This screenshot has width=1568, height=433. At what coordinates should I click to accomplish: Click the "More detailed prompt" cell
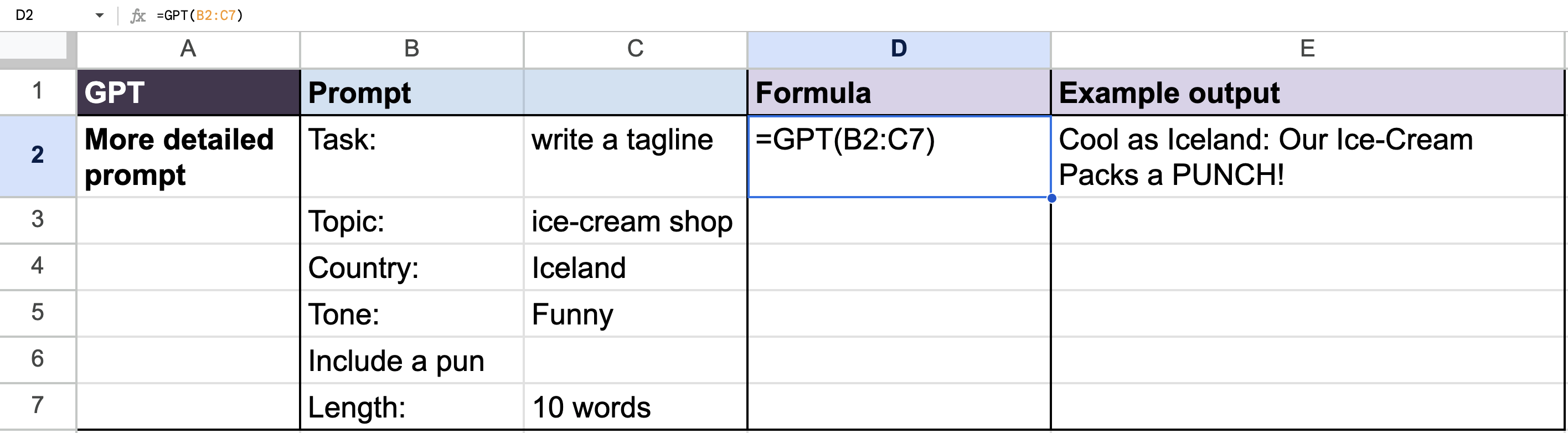tap(188, 157)
